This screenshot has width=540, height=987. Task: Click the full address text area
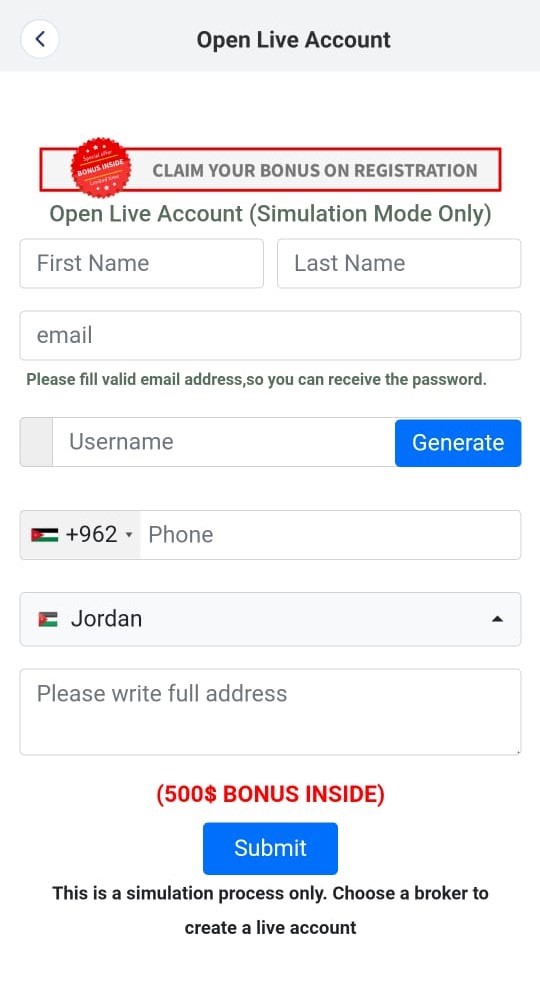(x=271, y=712)
